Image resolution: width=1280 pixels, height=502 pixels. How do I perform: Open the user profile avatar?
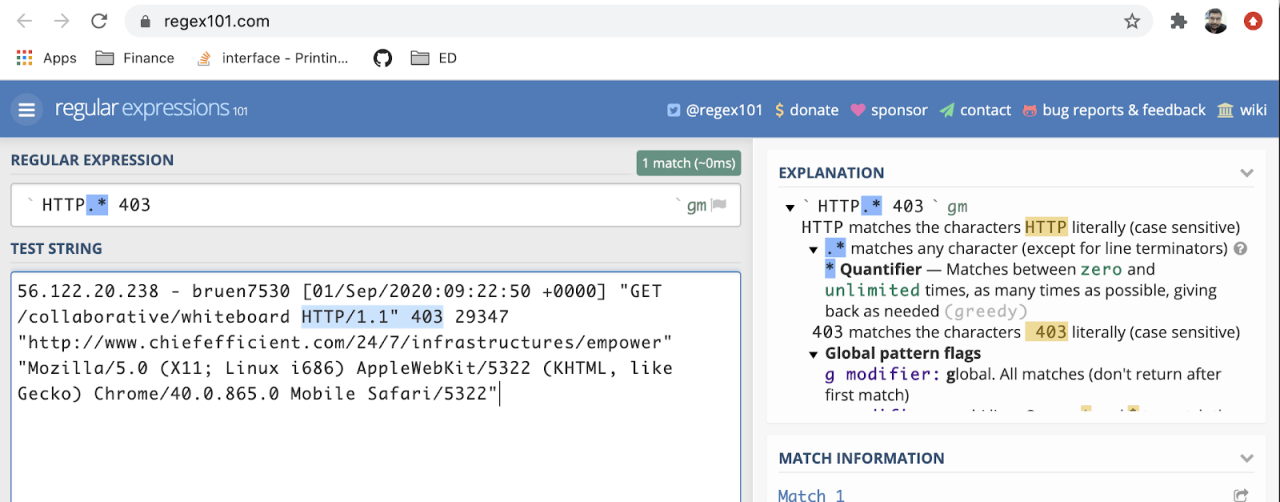click(1215, 21)
